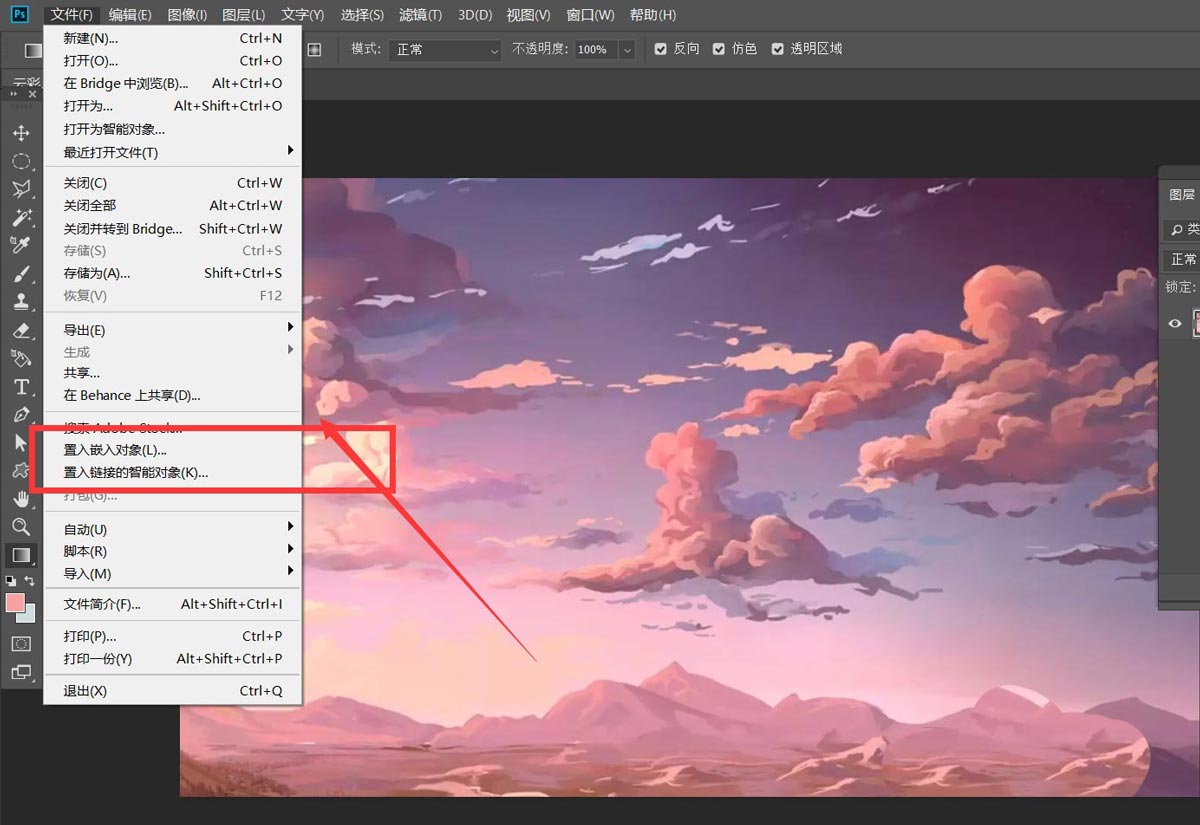The width and height of the screenshot is (1200, 825).
Task: Click the Photoshop Ps logo icon
Action: click(20, 14)
